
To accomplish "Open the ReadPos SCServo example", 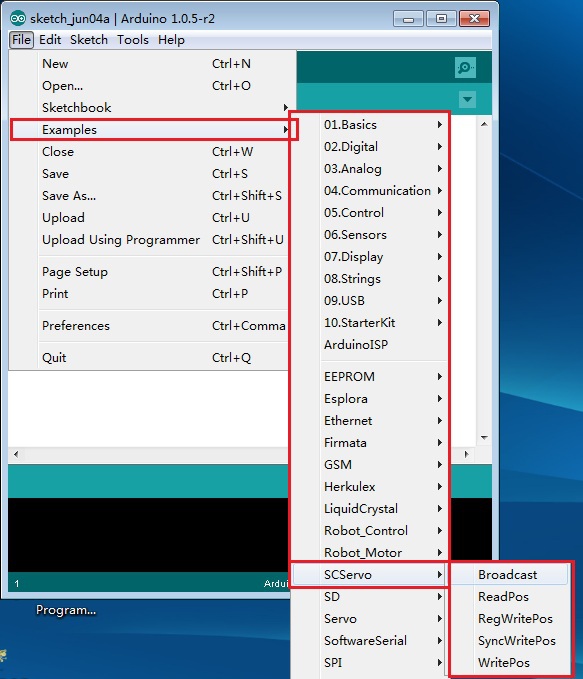I will [x=510, y=597].
